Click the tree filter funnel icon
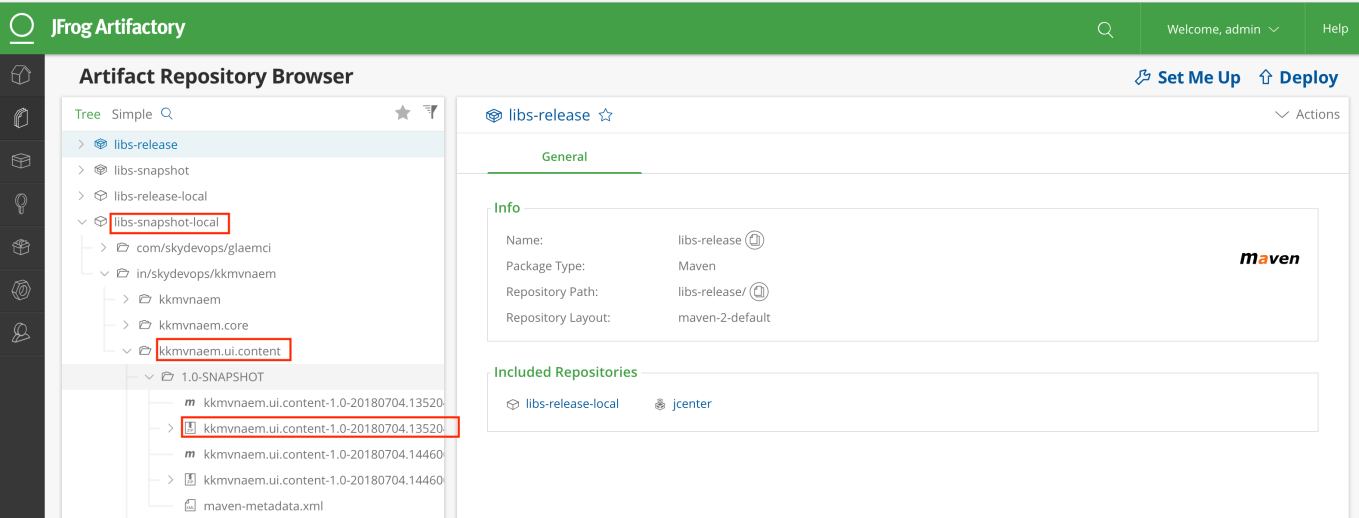1359x518 pixels. 430,112
